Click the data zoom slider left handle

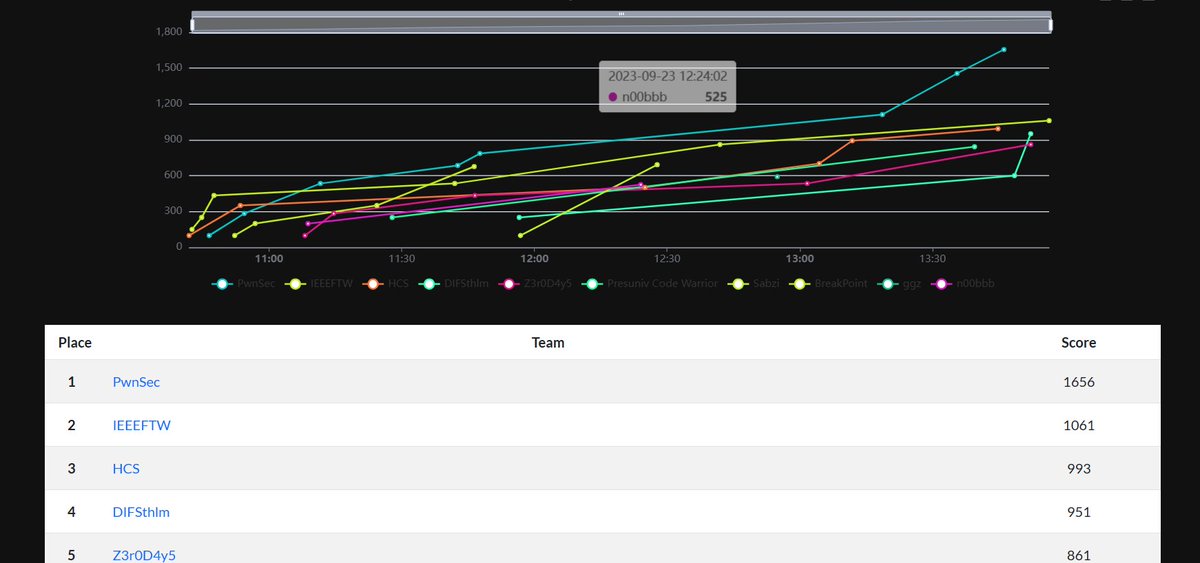191,24
